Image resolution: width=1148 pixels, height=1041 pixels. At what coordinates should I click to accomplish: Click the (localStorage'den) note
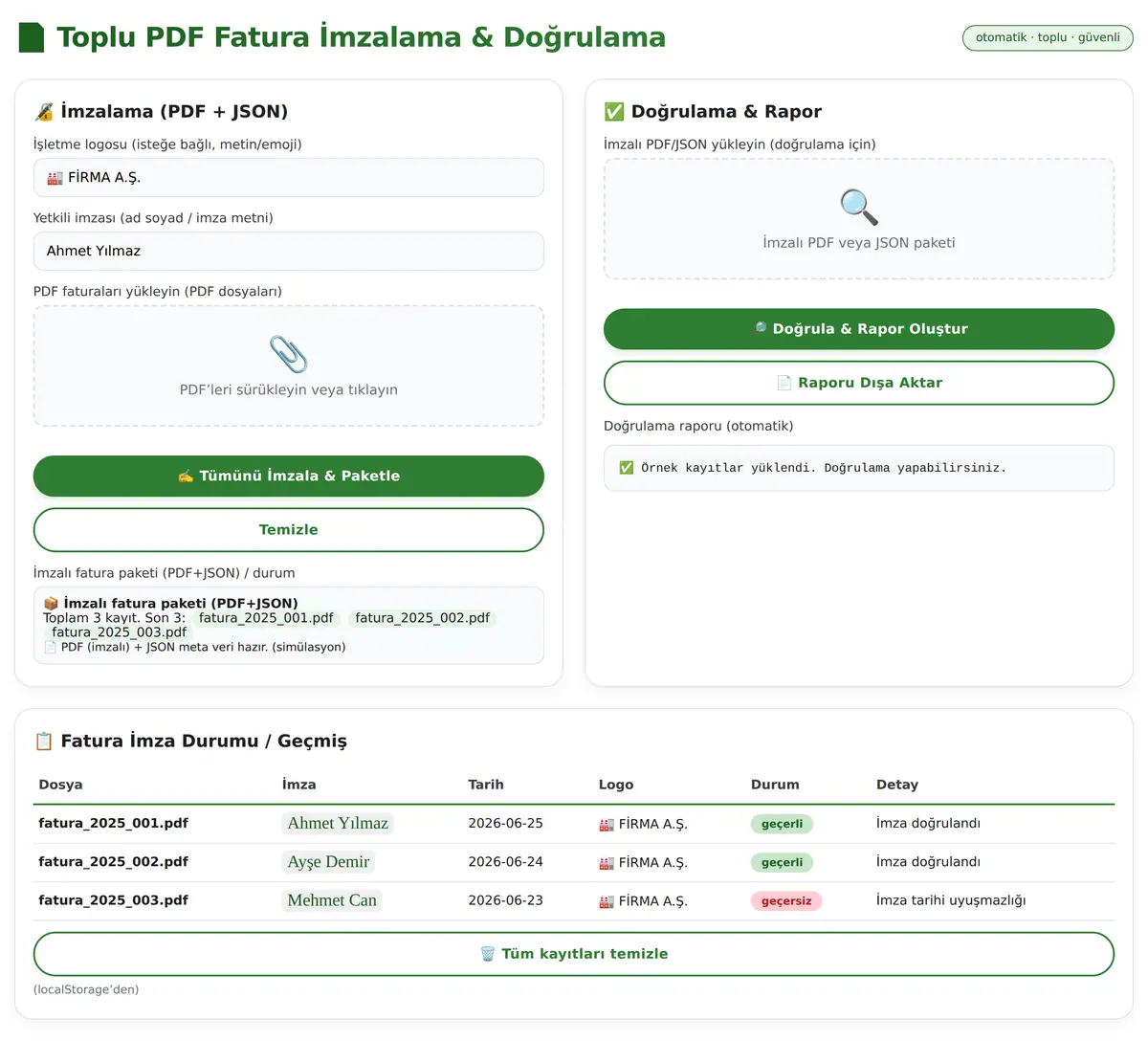click(86, 990)
